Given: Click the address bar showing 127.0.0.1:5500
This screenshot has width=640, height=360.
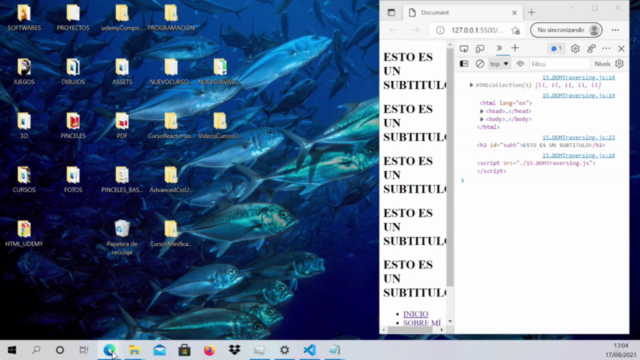Looking at the screenshot, I should pyautogui.click(x=476, y=30).
